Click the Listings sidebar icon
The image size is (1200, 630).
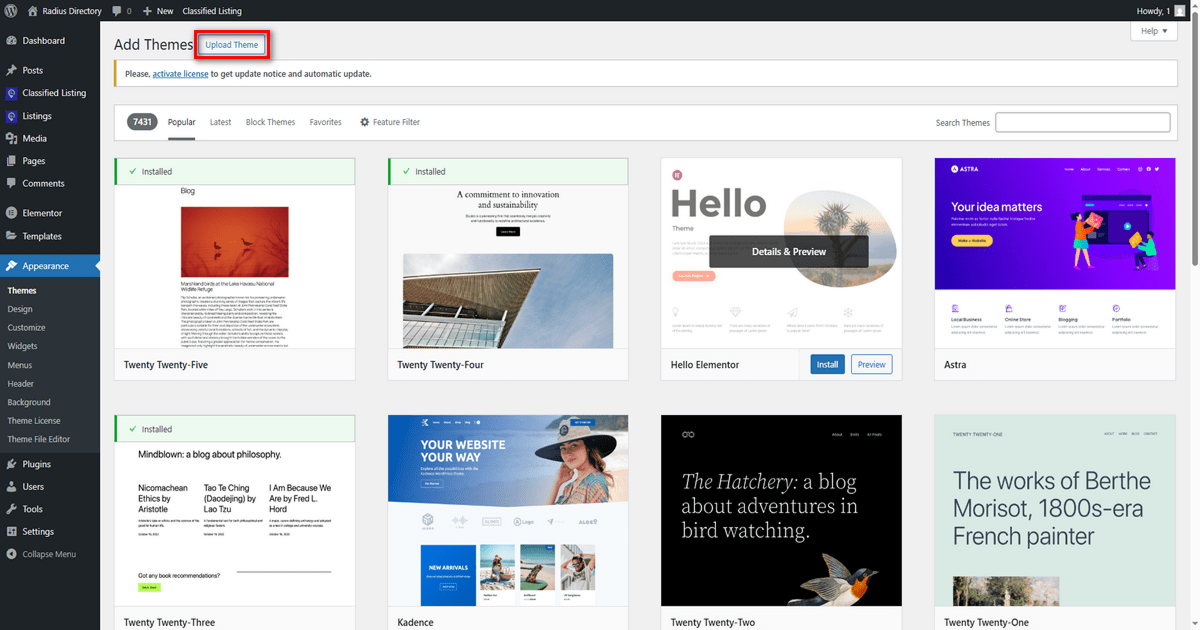click(11, 116)
